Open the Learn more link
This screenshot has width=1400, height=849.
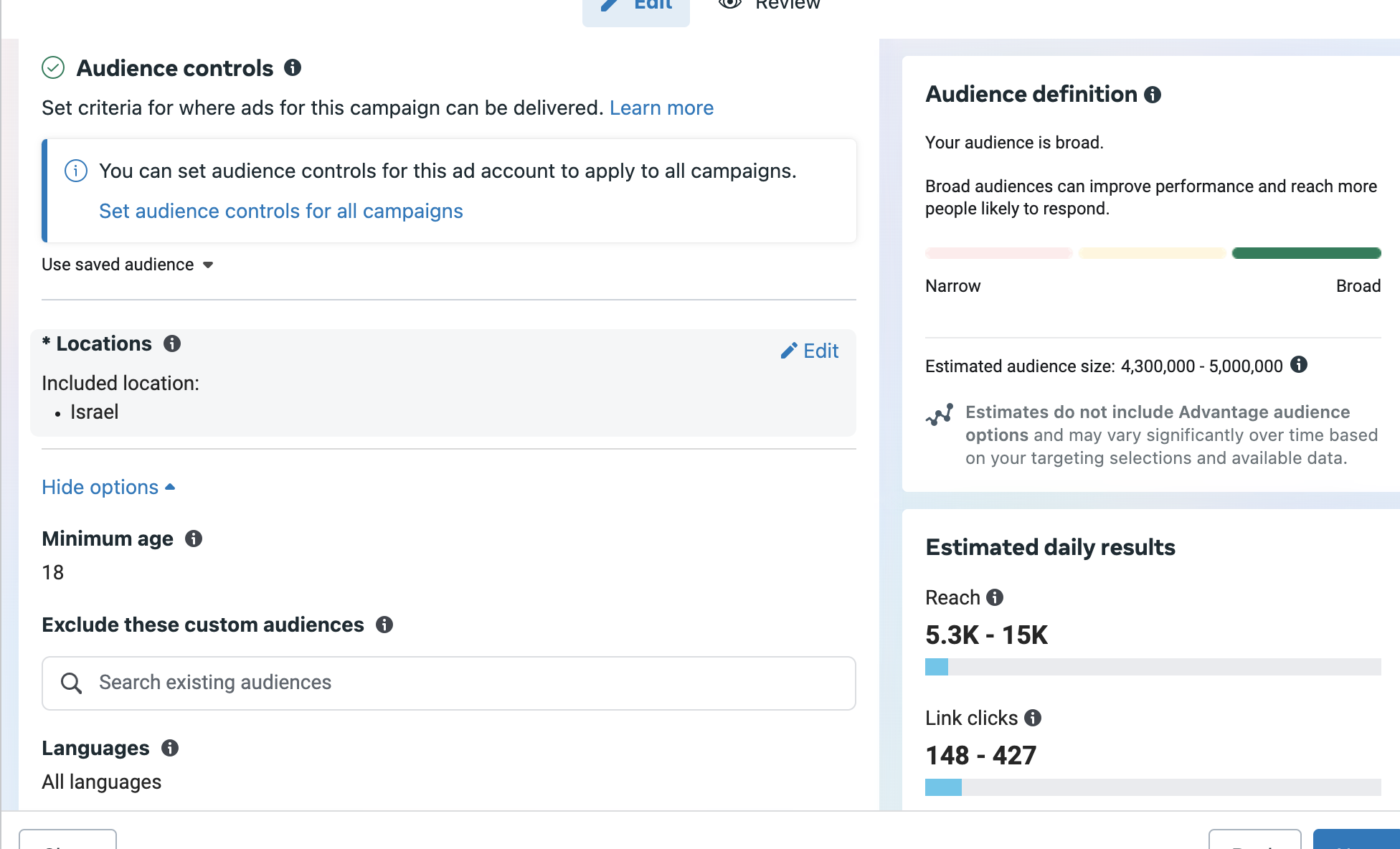click(661, 108)
